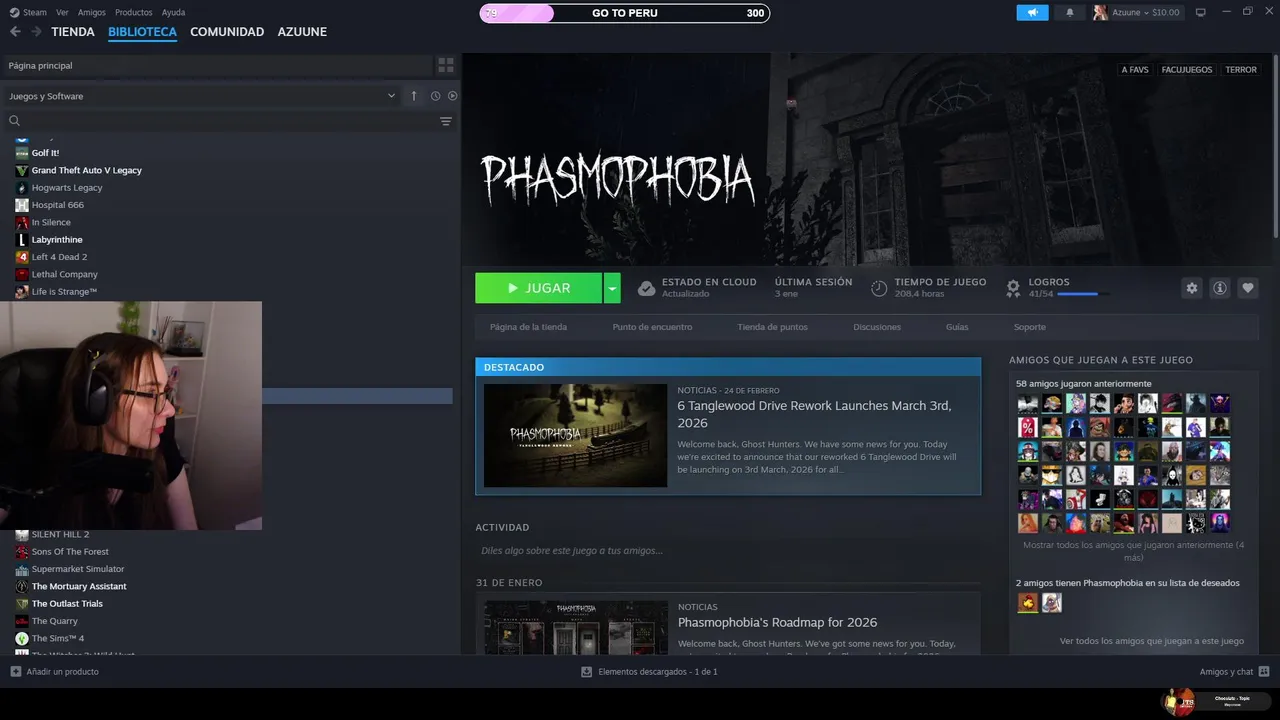Click the library search magnifier icon
The image size is (1280, 720).
pos(14,121)
